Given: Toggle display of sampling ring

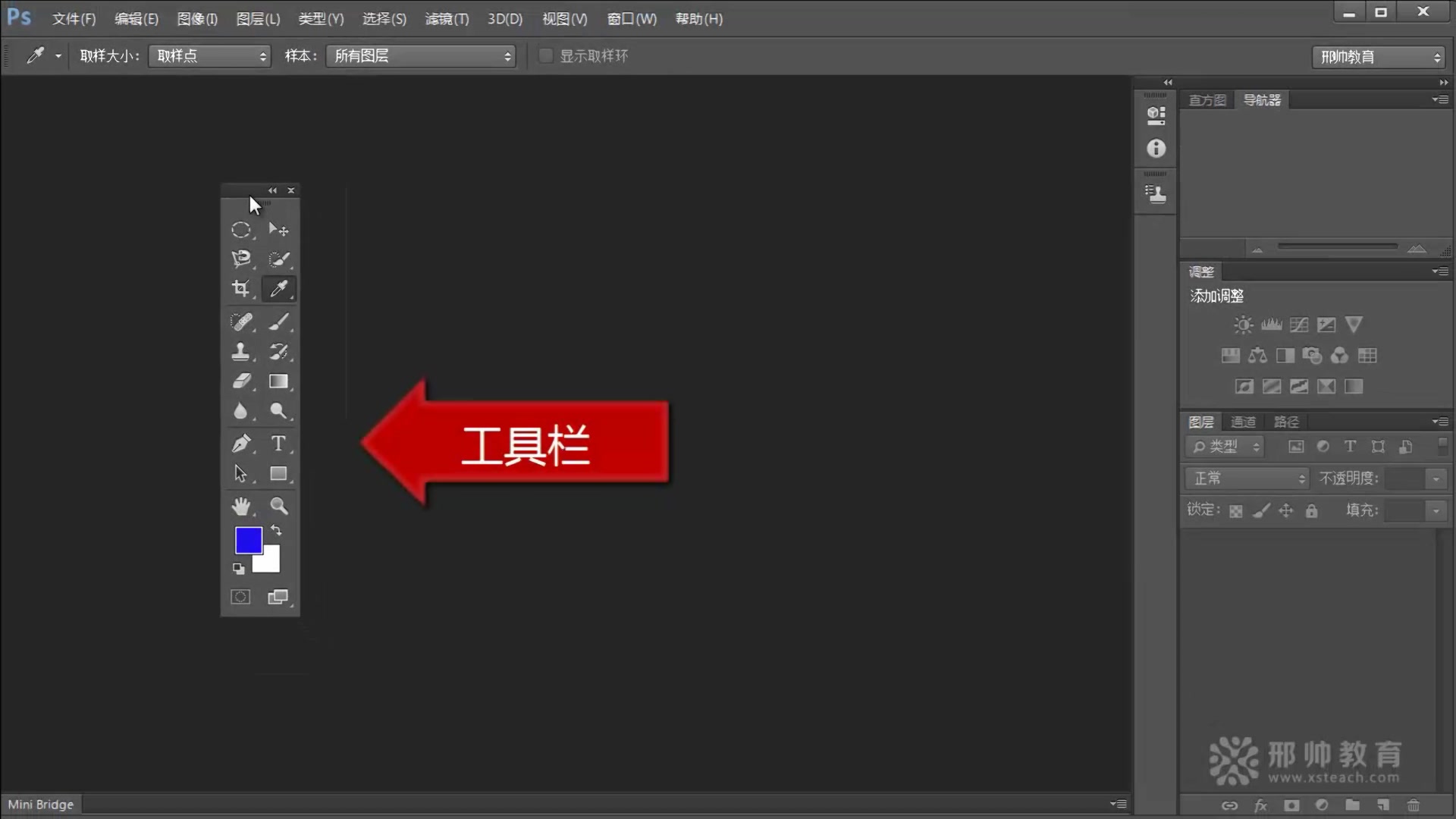Looking at the screenshot, I should pyautogui.click(x=546, y=55).
